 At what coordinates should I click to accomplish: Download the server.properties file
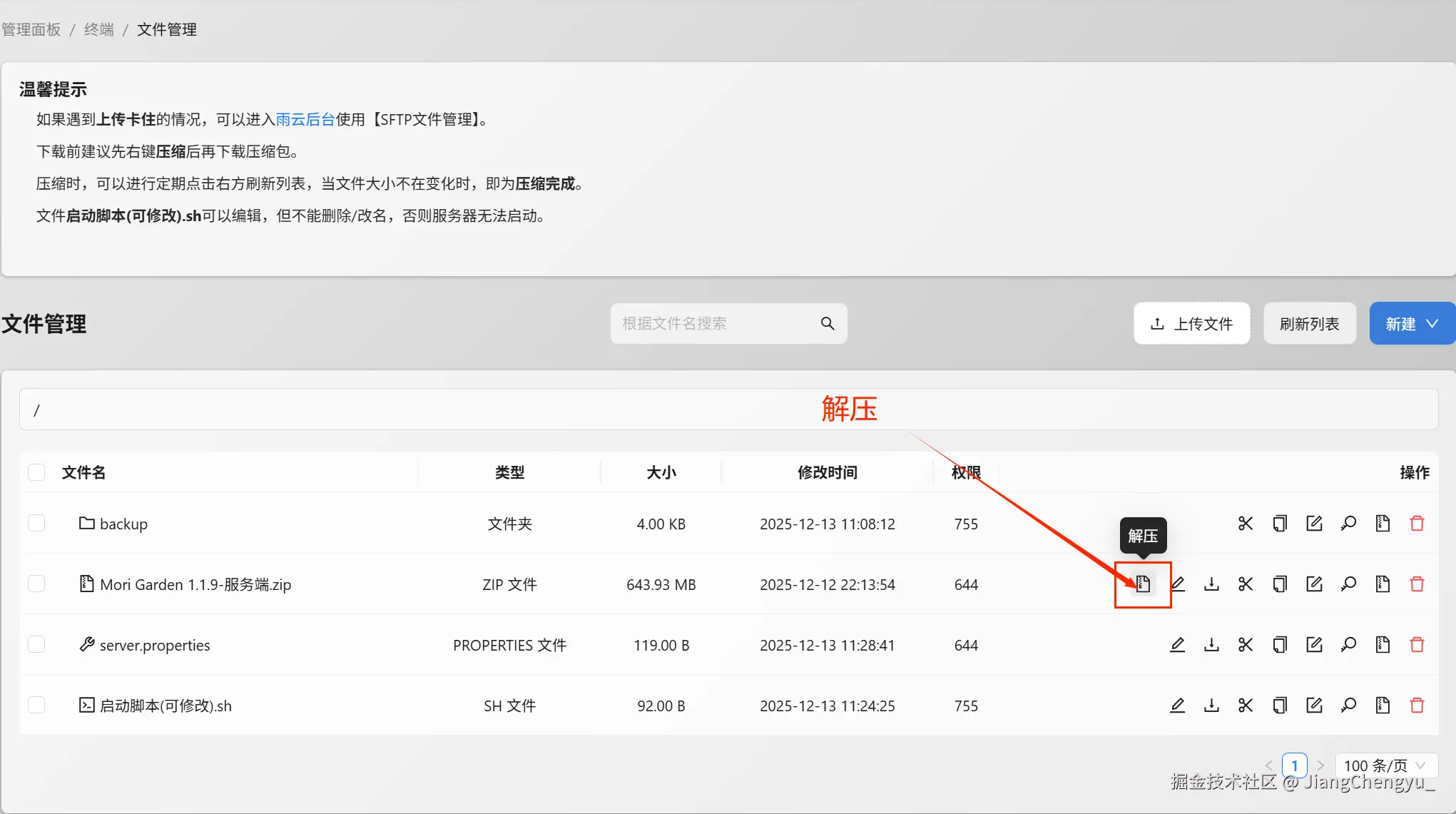coord(1211,645)
